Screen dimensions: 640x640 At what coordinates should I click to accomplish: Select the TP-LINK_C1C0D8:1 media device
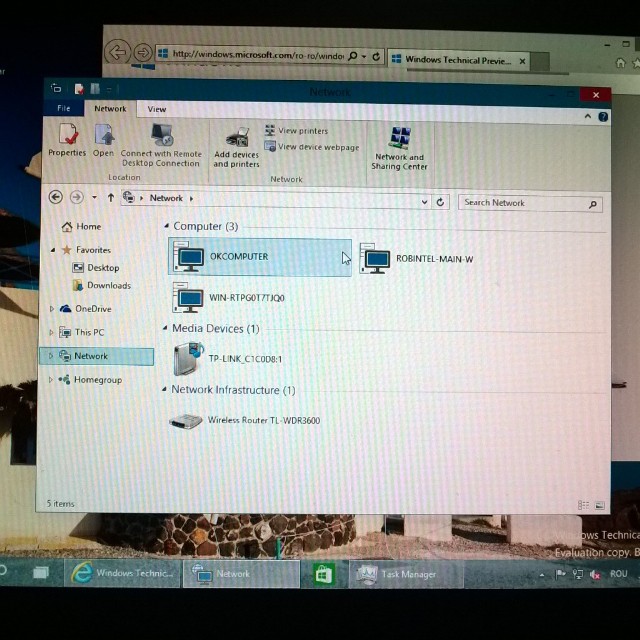point(228,358)
